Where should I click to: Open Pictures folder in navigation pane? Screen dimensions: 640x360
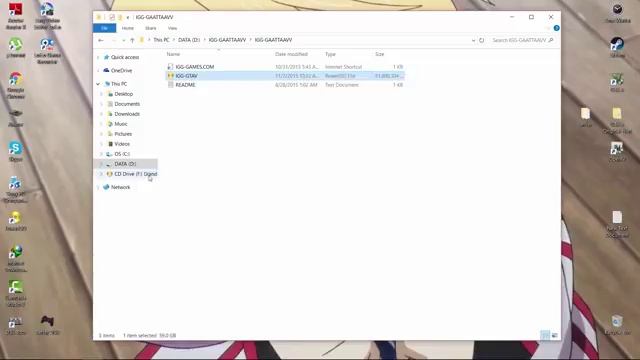(x=123, y=134)
